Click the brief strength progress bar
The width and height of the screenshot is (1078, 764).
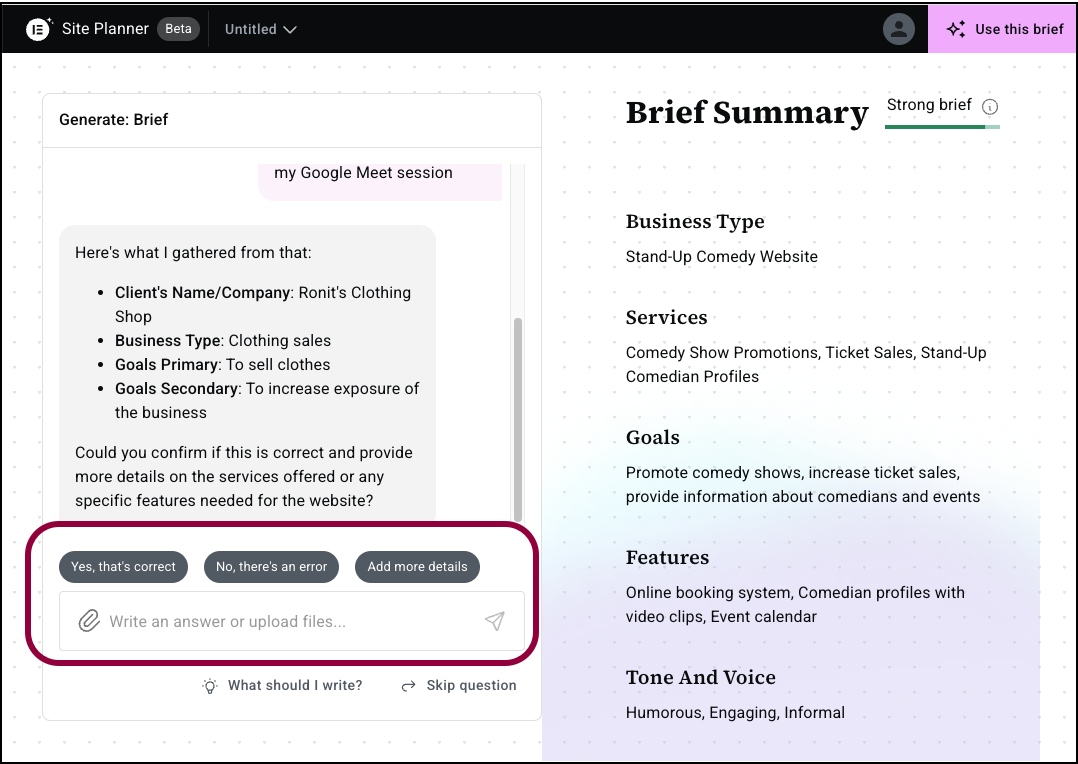tap(942, 127)
